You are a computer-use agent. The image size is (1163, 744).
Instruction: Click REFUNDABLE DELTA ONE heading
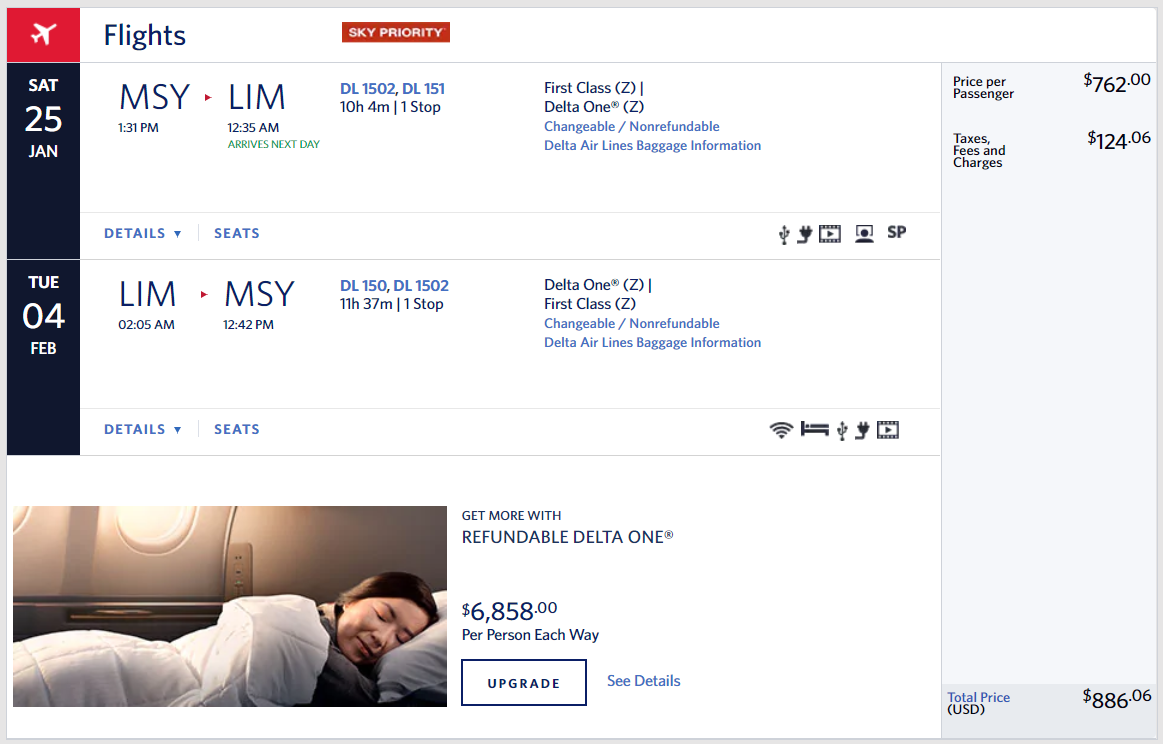tap(567, 537)
